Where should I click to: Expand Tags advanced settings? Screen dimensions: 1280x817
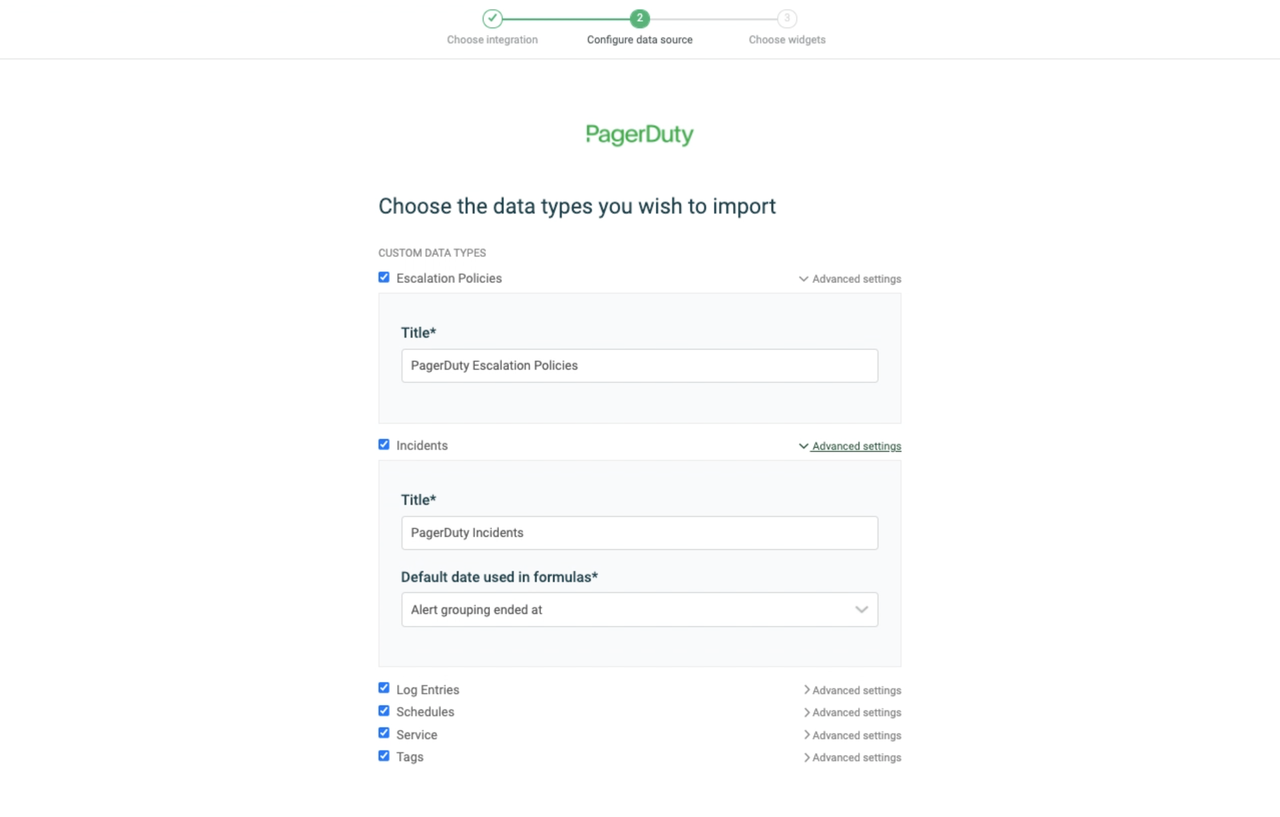click(852, 758)
